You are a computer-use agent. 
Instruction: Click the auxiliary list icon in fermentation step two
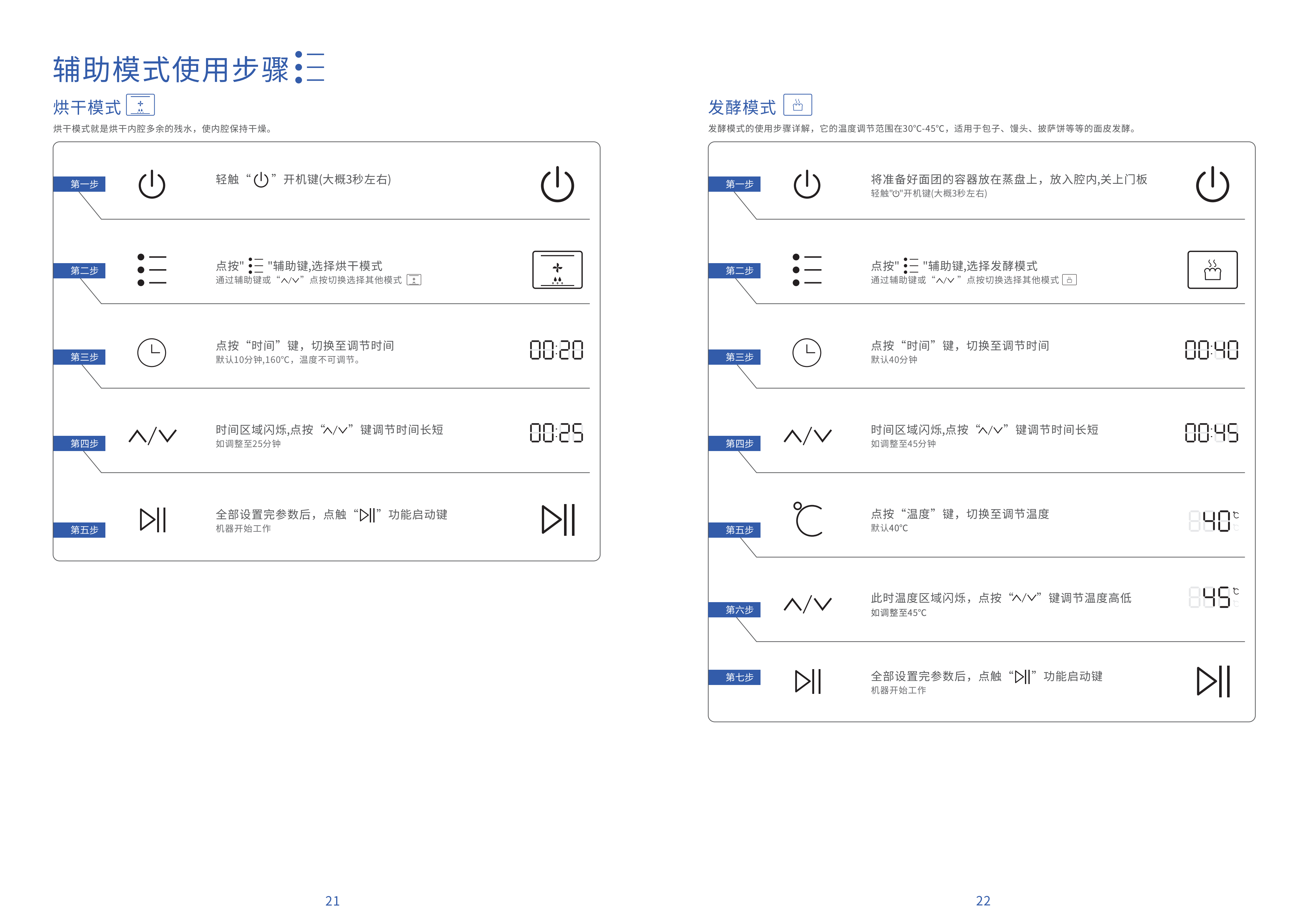pyautogui.click(x=807, y=269)
